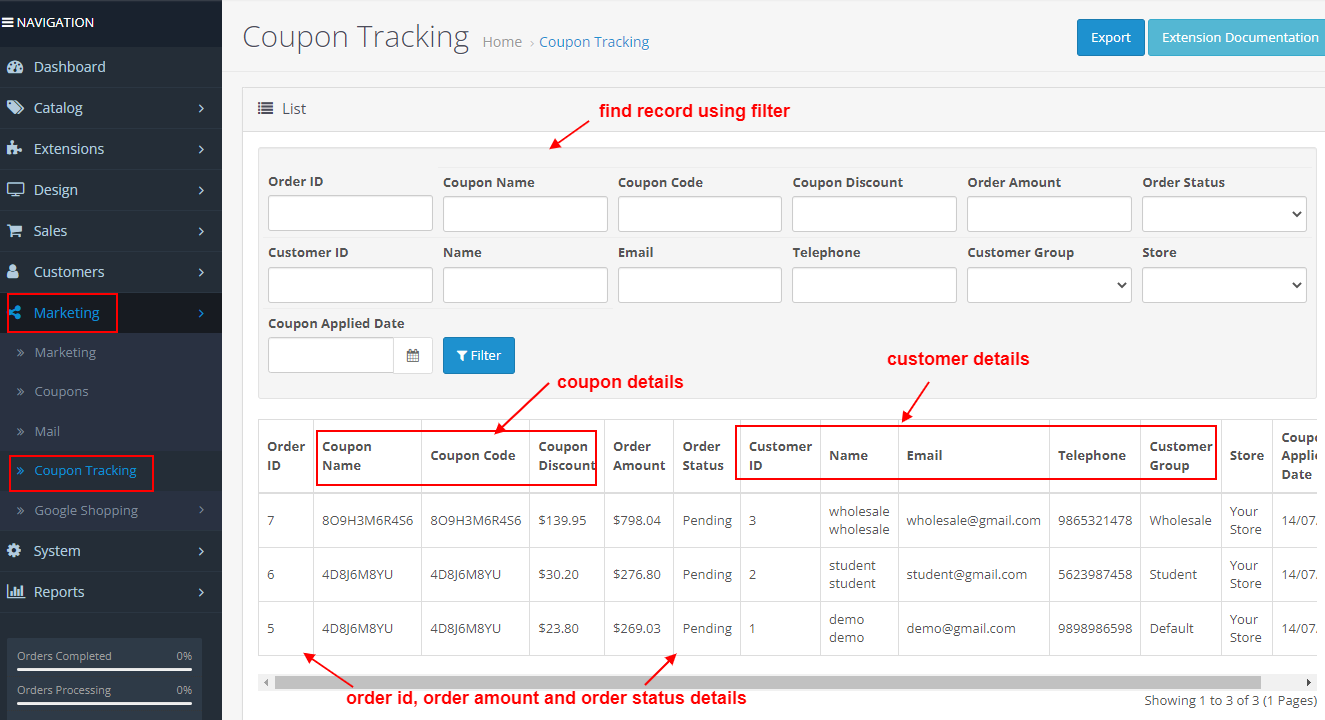Open the Order Status dropdown
1325x720 pixels.
coord(1224,214)
